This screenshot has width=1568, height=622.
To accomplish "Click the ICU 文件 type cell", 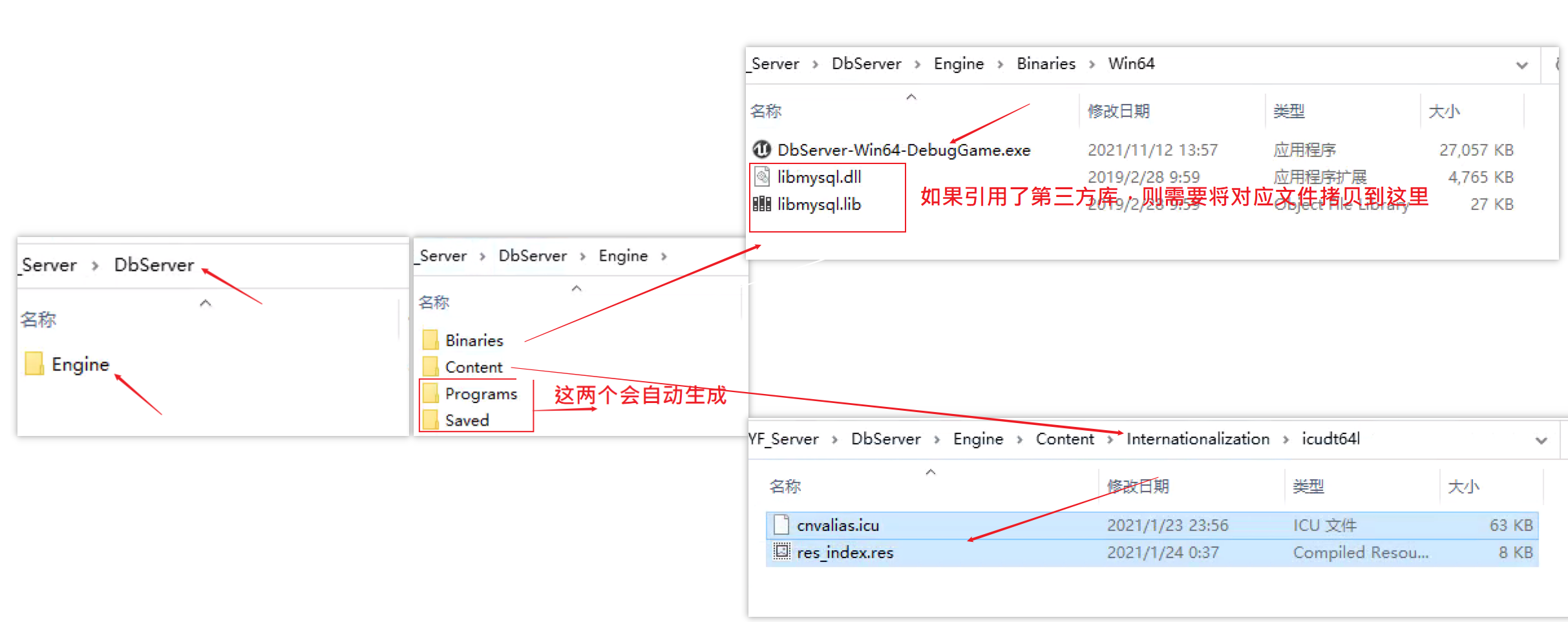I will 1325,525.
